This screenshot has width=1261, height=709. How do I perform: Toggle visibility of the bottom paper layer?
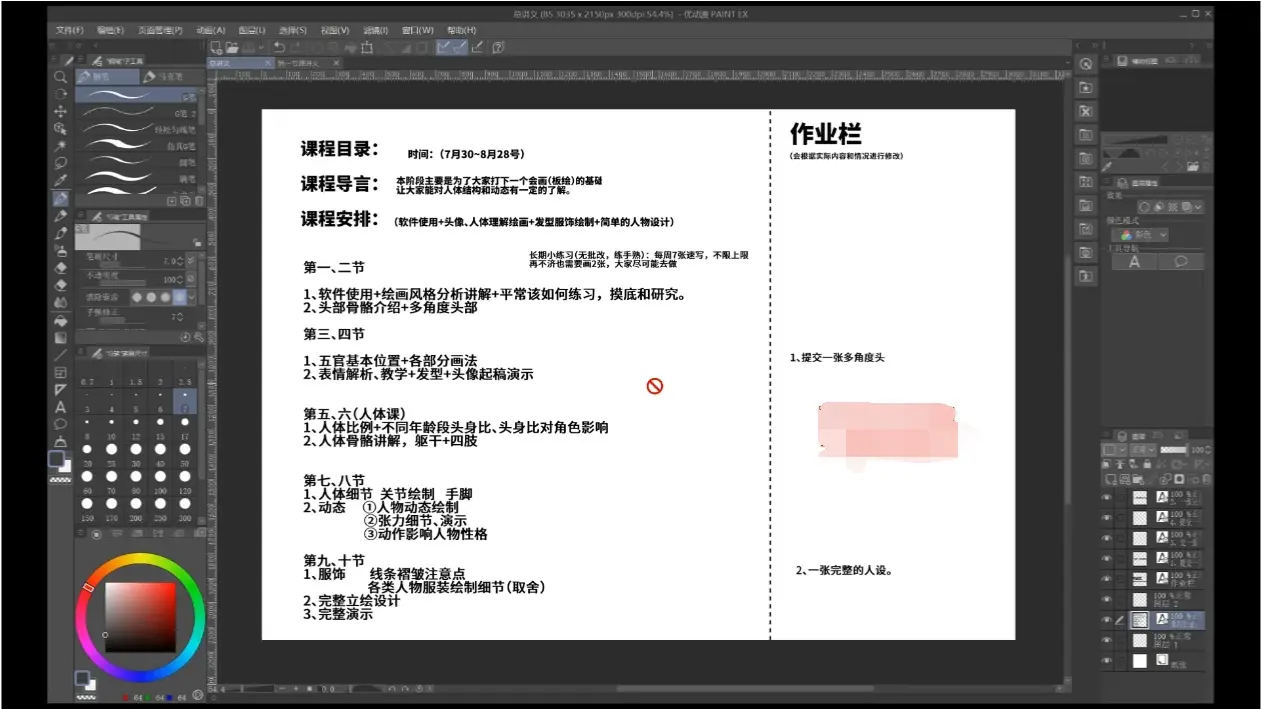click(1107, 660)
